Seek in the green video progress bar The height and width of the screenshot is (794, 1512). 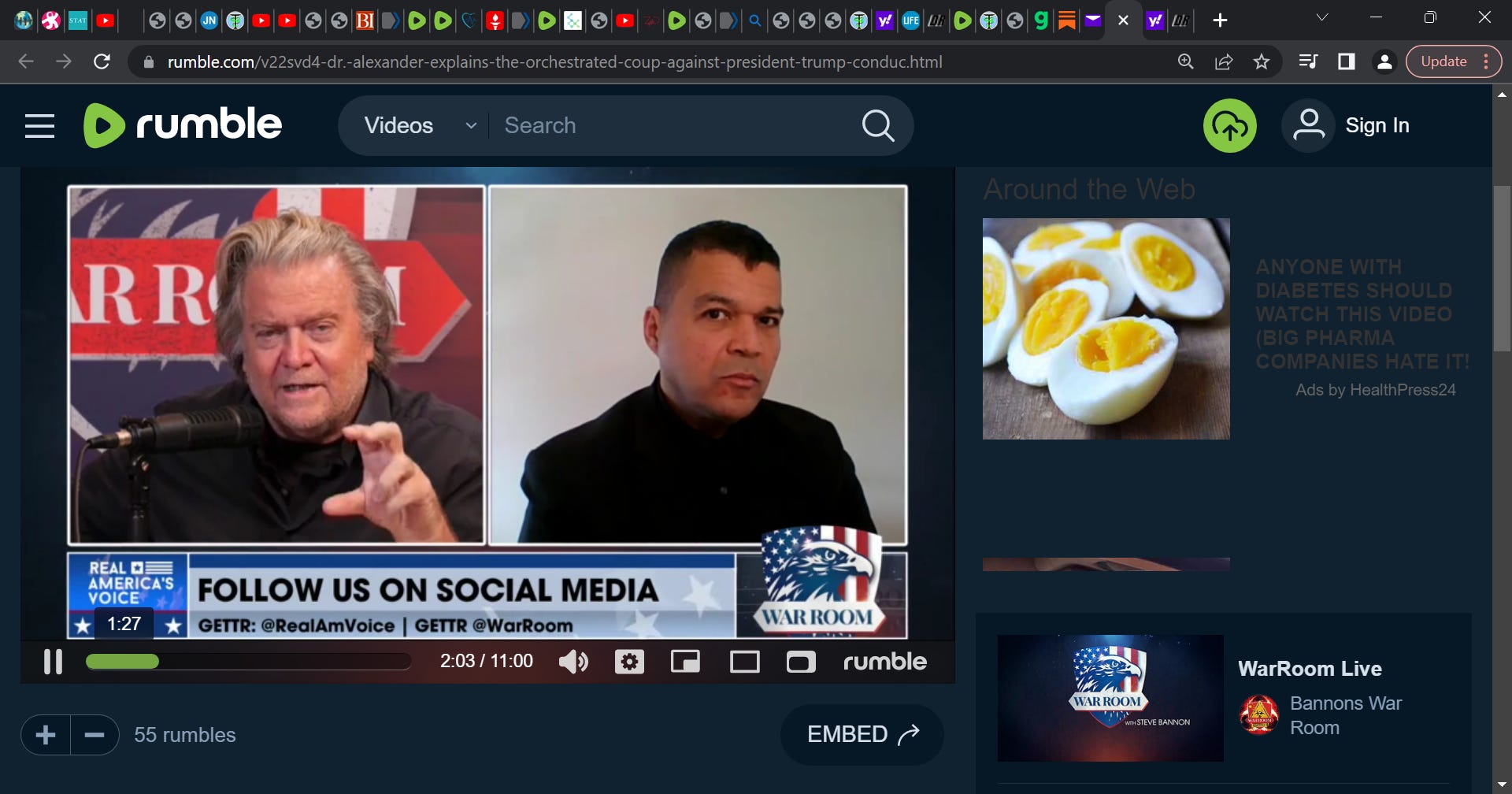click(x=248, y=662)
